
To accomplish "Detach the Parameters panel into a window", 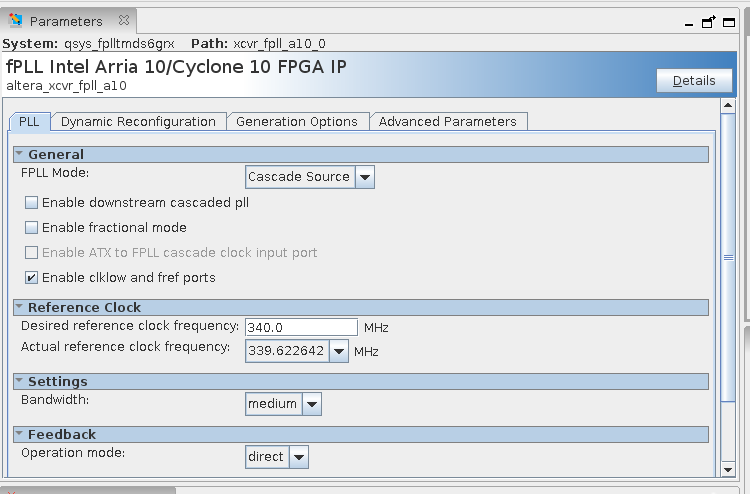I will pyautogui.click(x=709, y=23).
